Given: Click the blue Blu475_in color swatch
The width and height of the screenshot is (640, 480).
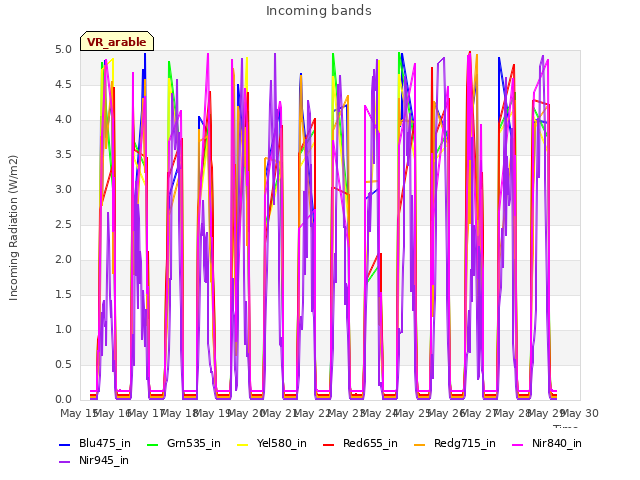Looking at the screenshot, I should click(x=64, y=444).
